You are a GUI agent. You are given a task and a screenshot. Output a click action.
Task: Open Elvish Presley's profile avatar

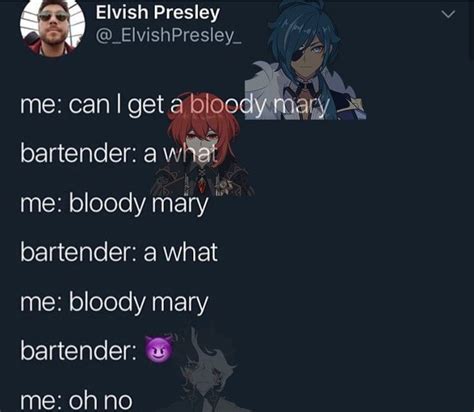point(52,27)
